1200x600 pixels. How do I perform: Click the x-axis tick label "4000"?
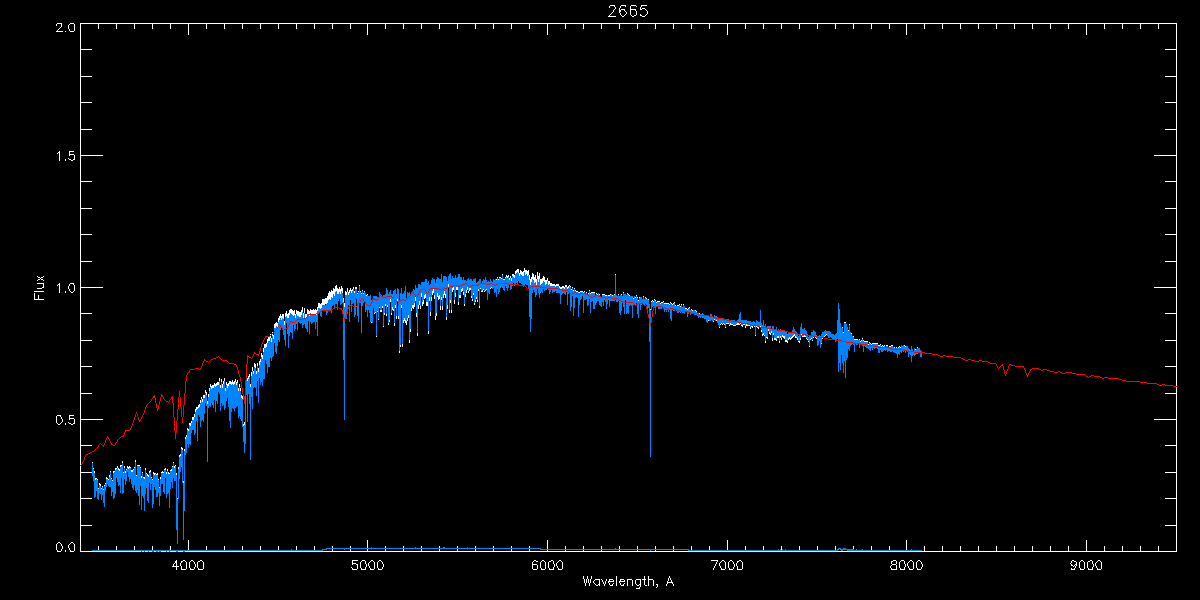[x=188, y=566]
